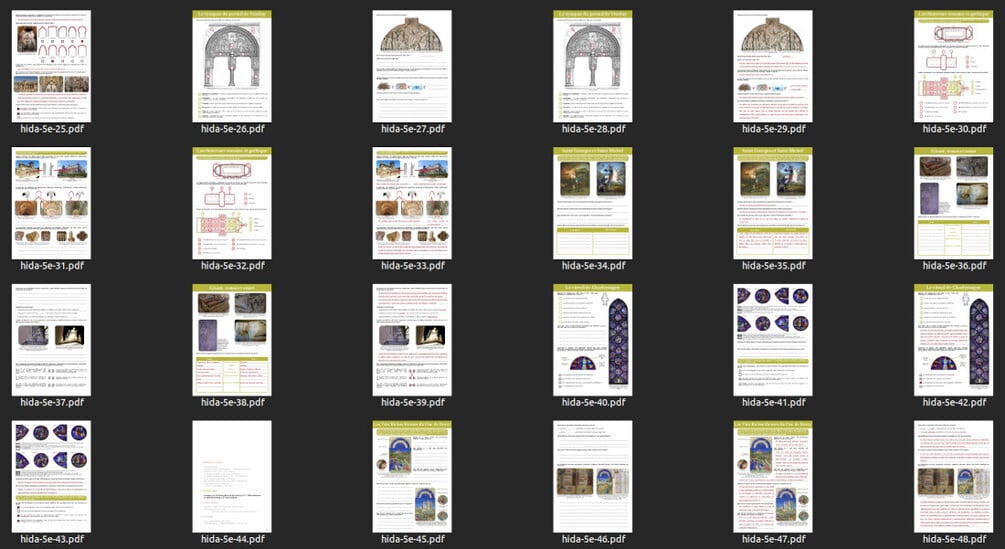The height and width of the screenshot is (549, 1005).
Task: Select the hida-5e-46.pdf thumbnail
Action: pos(593,477)
